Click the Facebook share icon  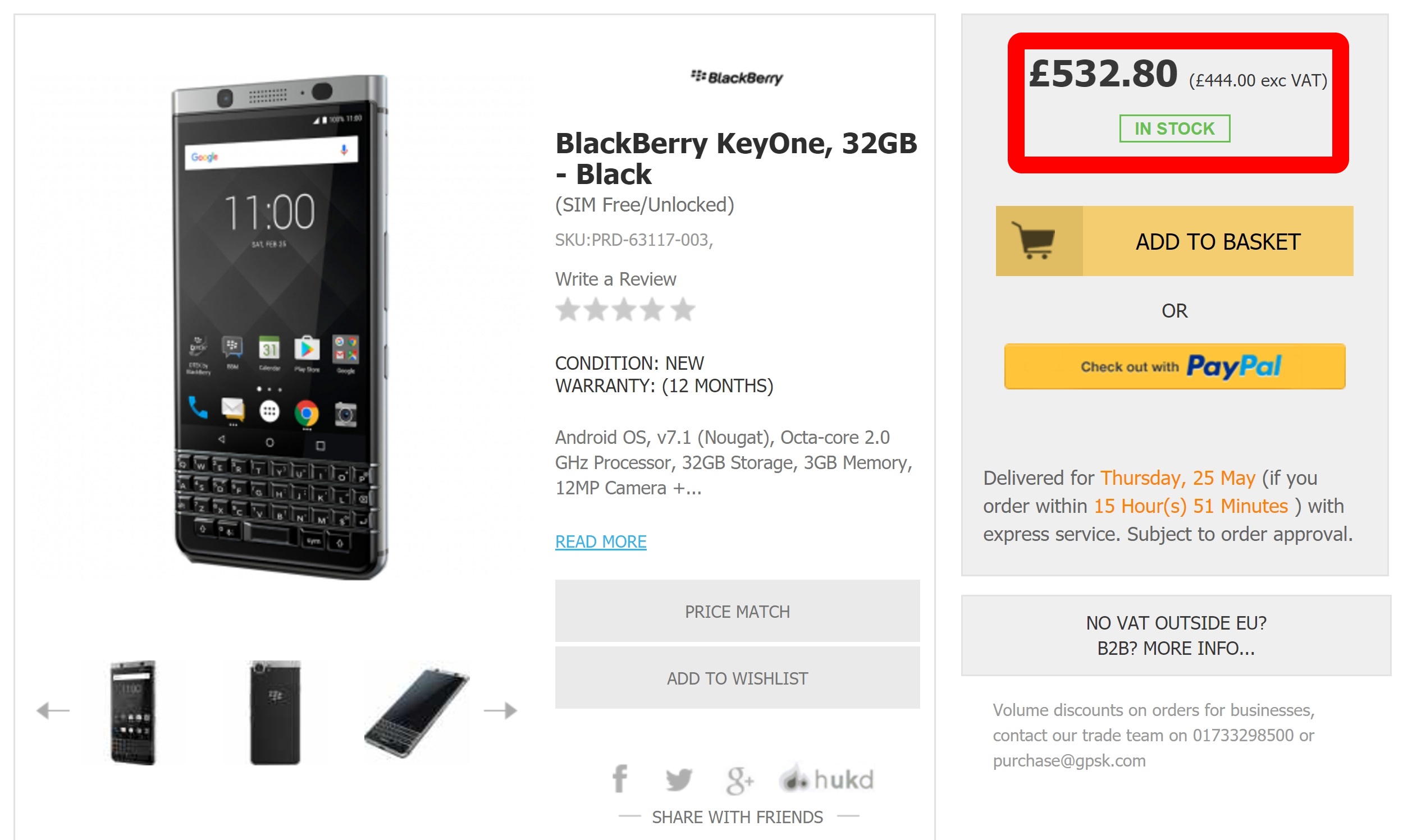click(620, 779)
